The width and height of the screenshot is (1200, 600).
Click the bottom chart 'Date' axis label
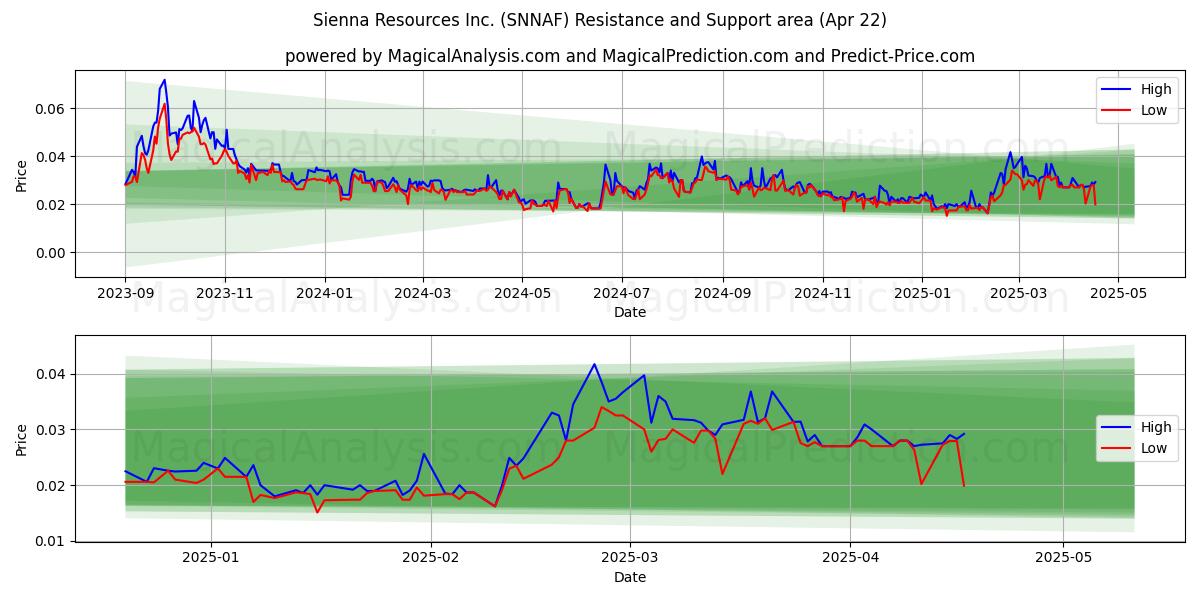coord(630,577)
